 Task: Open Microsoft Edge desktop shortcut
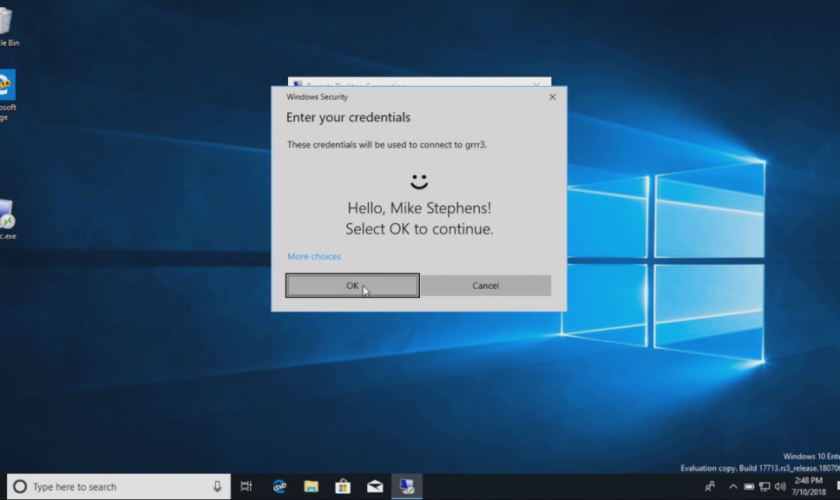[x=6, y=90]
